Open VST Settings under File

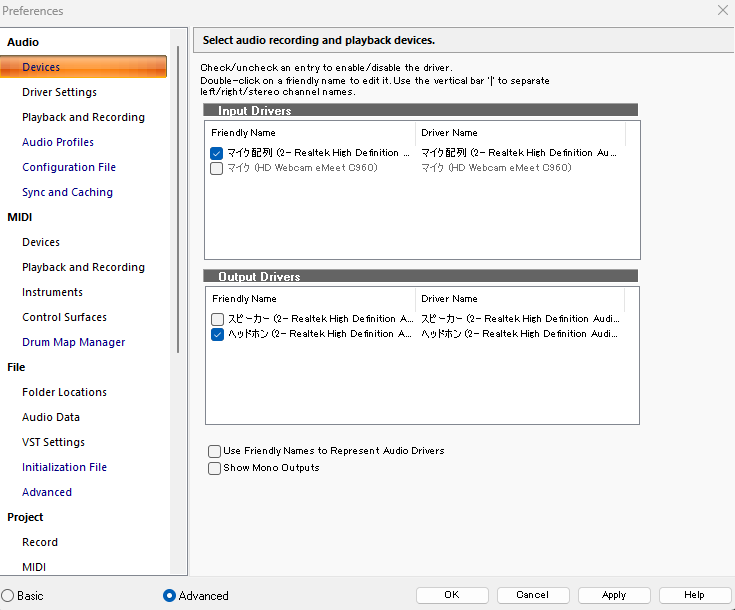pos(53,442)
